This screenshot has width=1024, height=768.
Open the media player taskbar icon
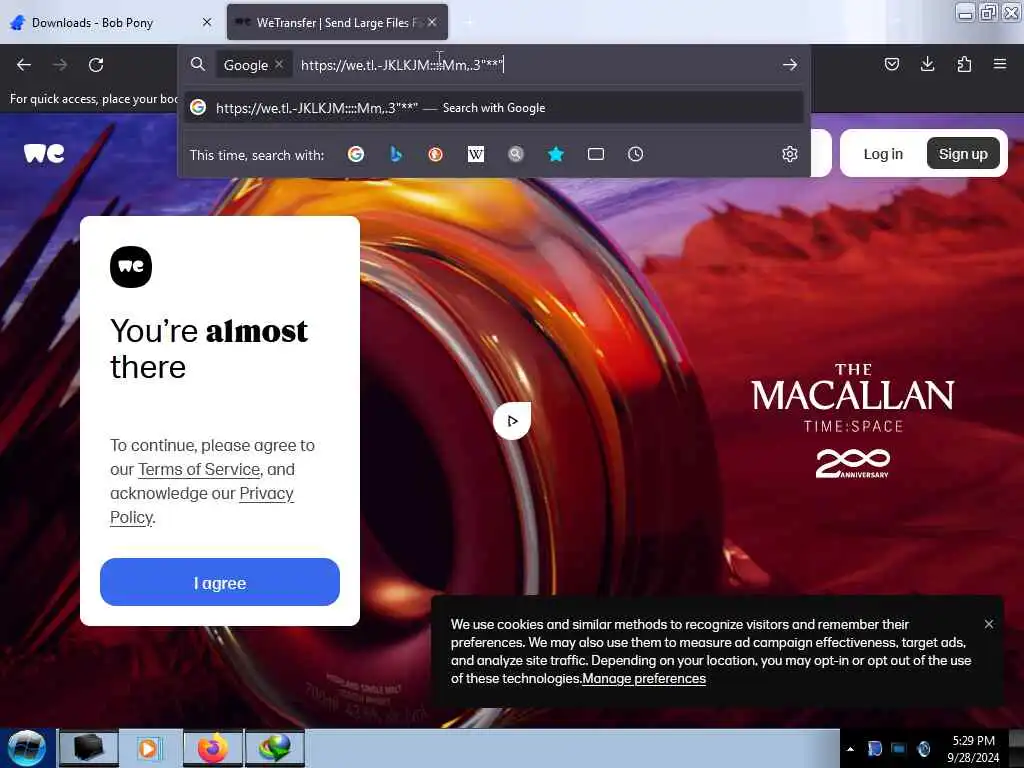point(149,748)
